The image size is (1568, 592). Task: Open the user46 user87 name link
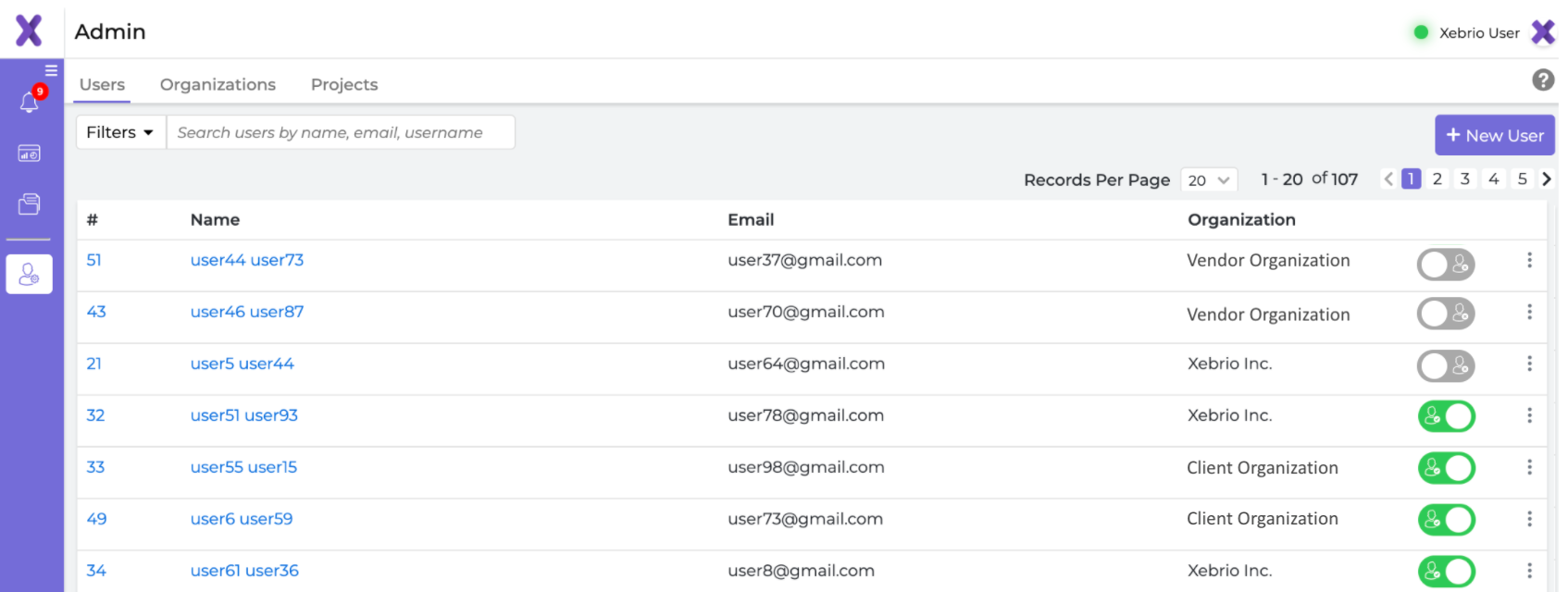click(x=247, y=312)
